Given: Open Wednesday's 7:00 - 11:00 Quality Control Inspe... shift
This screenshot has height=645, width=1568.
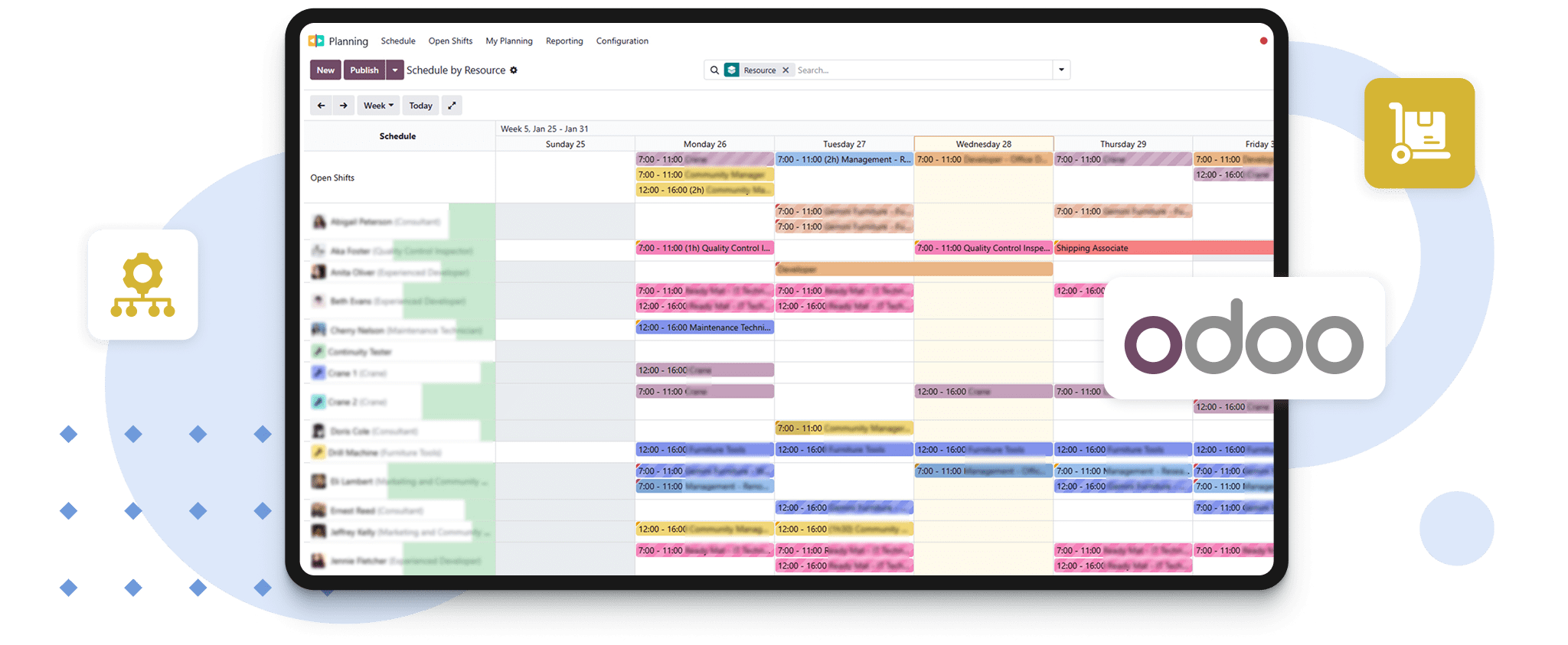Looking at the screenshot, I should (983, 248).
